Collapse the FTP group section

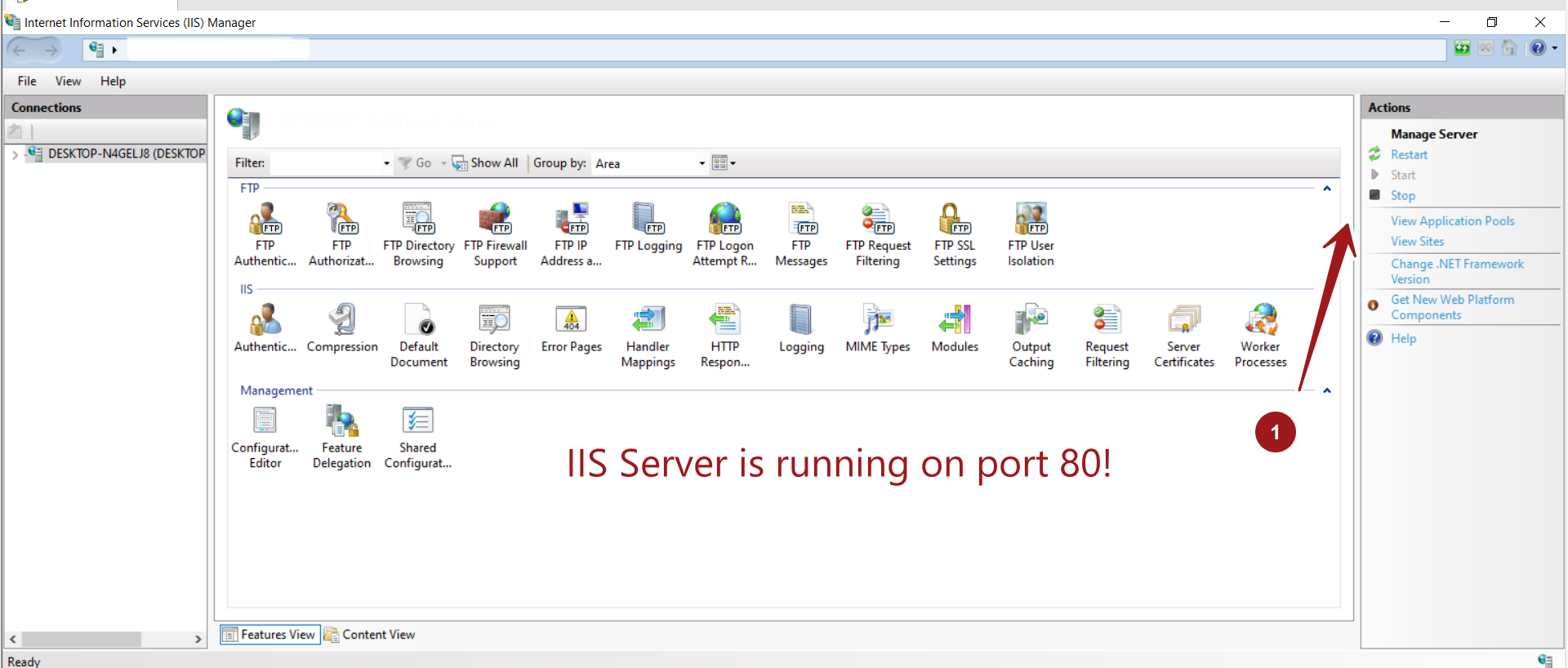pos(1327,189)
